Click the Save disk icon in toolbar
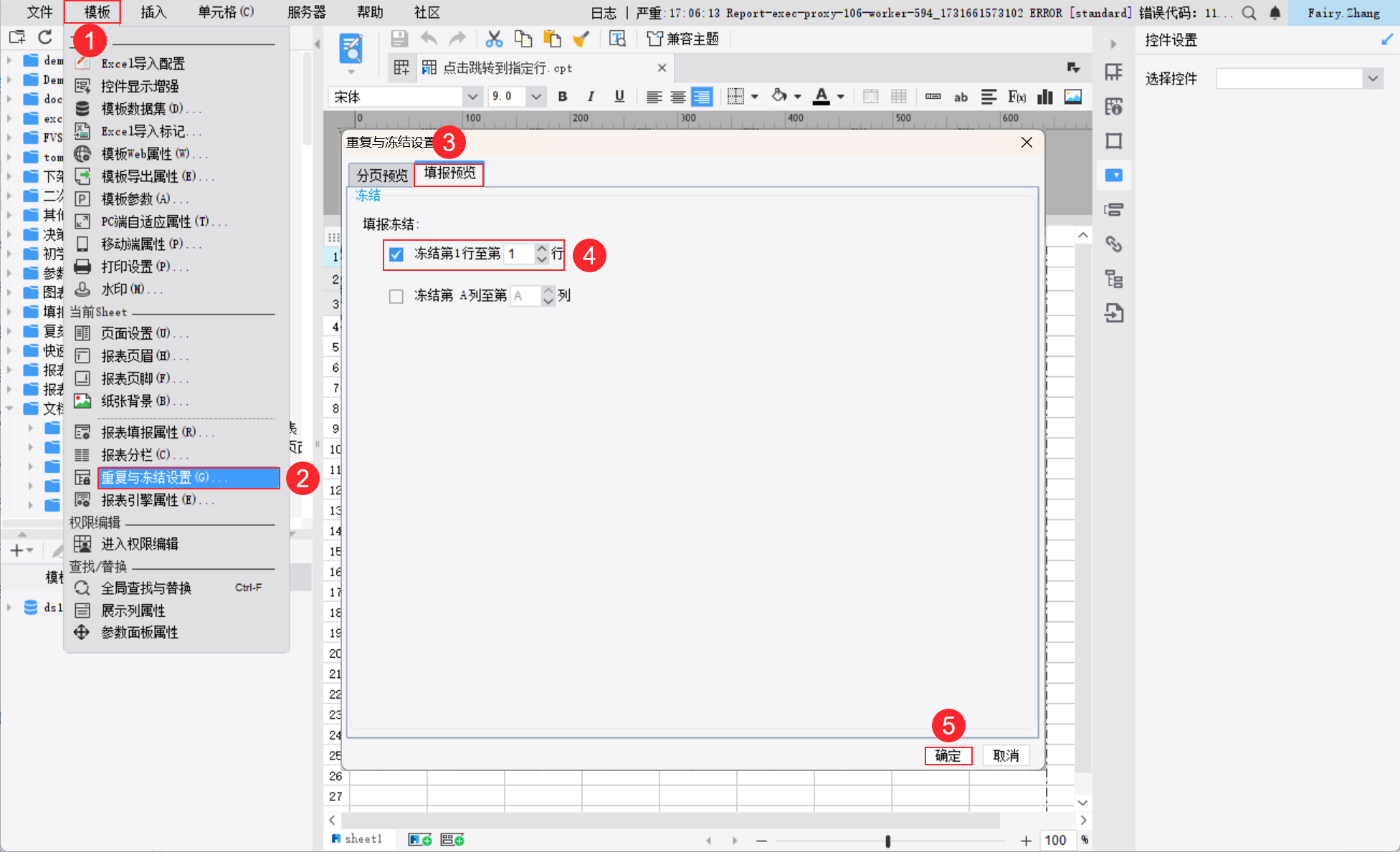 [399, 39]
